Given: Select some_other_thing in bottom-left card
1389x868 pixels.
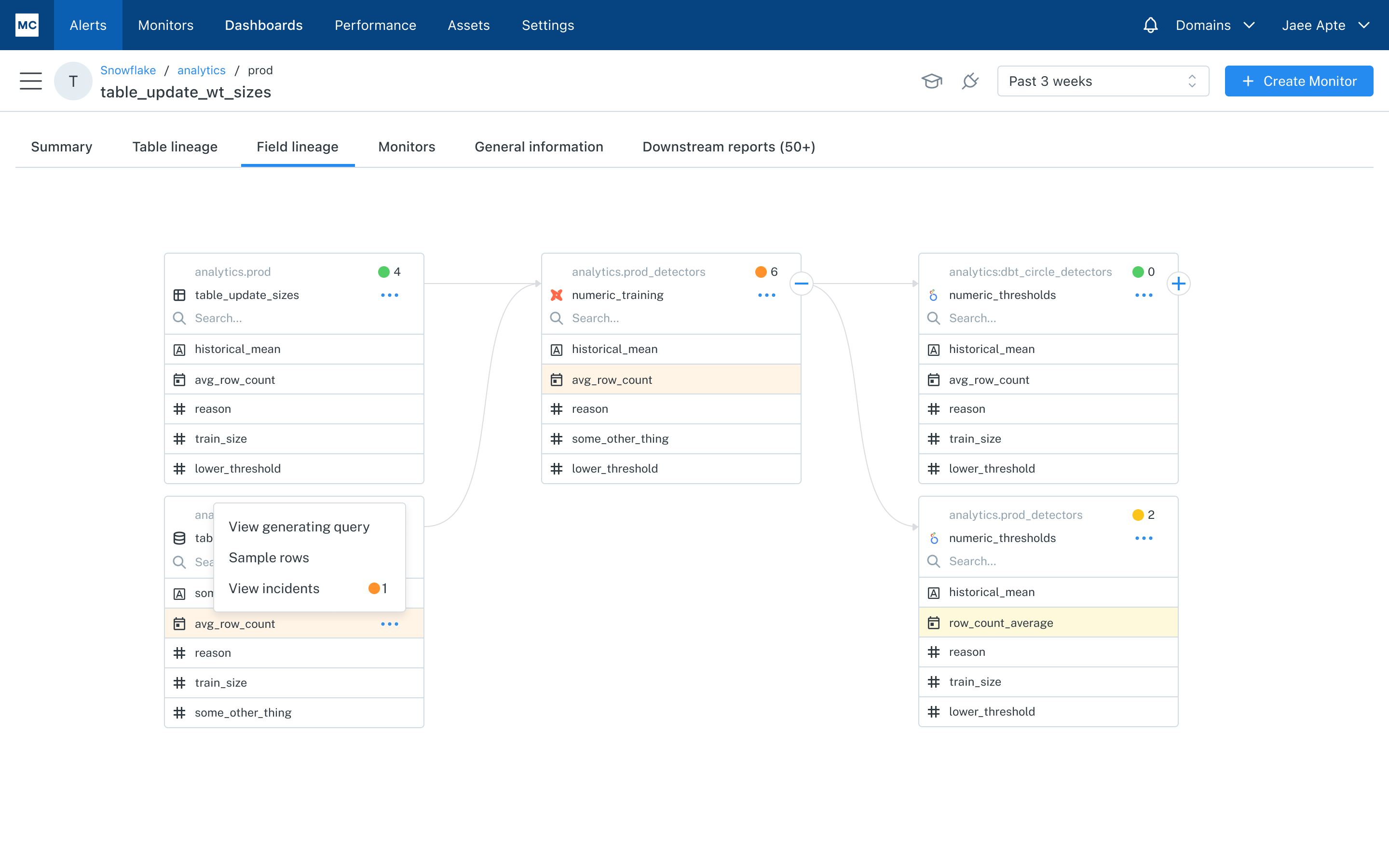Looking at the screenshot, I should click(294, 712).
